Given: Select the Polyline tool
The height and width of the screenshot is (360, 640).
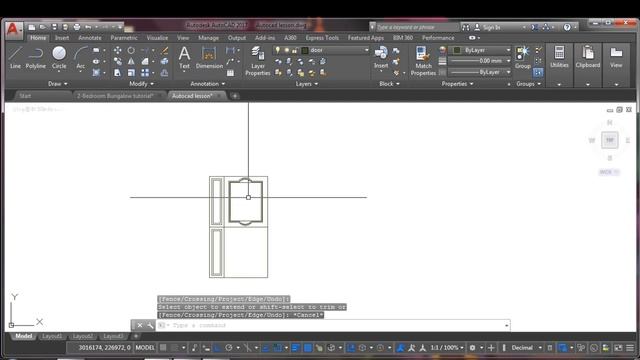Looking at the screenshot, I should tap(36, 58).
